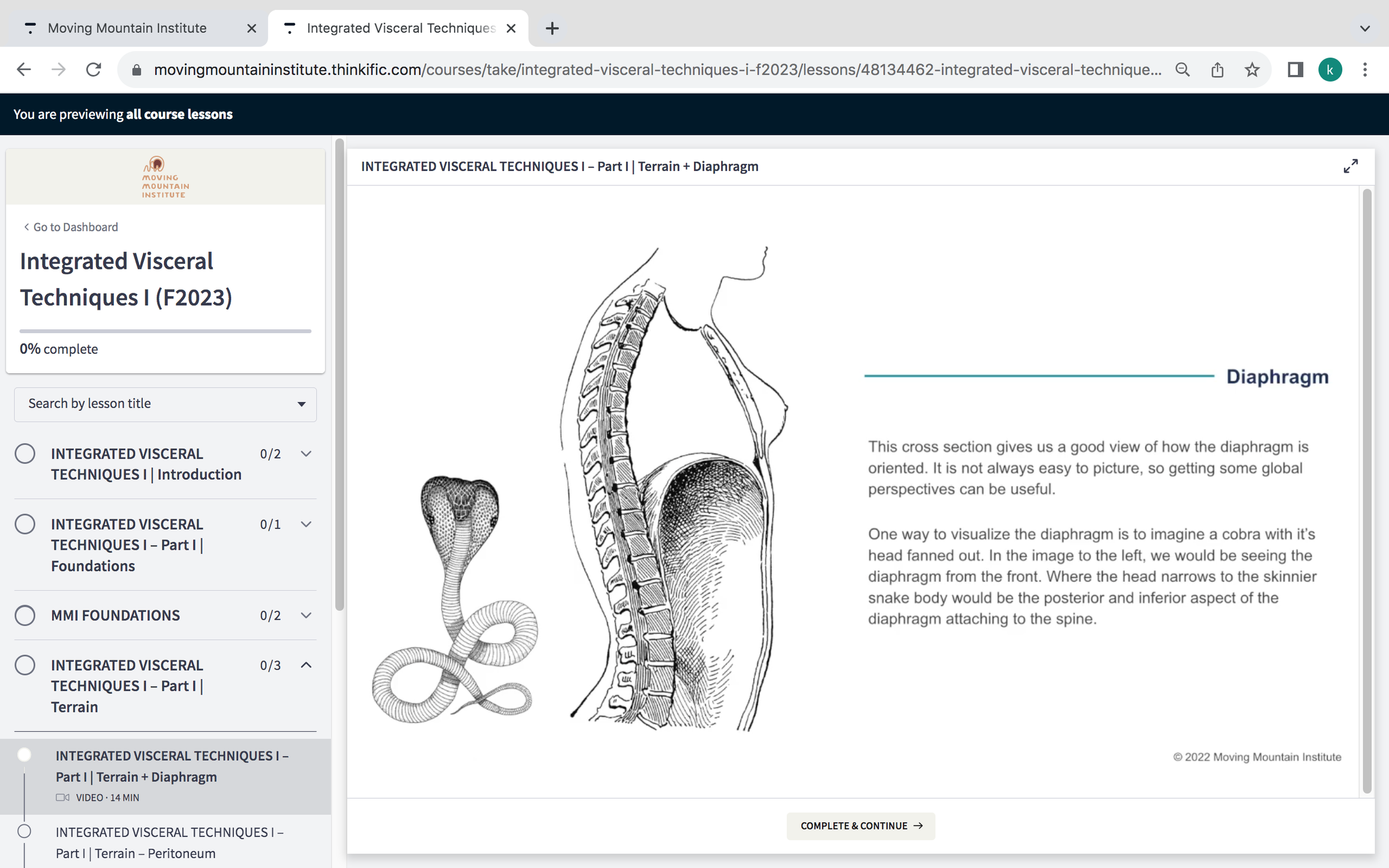This screenshot has width=1389, height=868.
Task: Toggle completion circle for Introduction chapter
Action: (x=24, y=454)
